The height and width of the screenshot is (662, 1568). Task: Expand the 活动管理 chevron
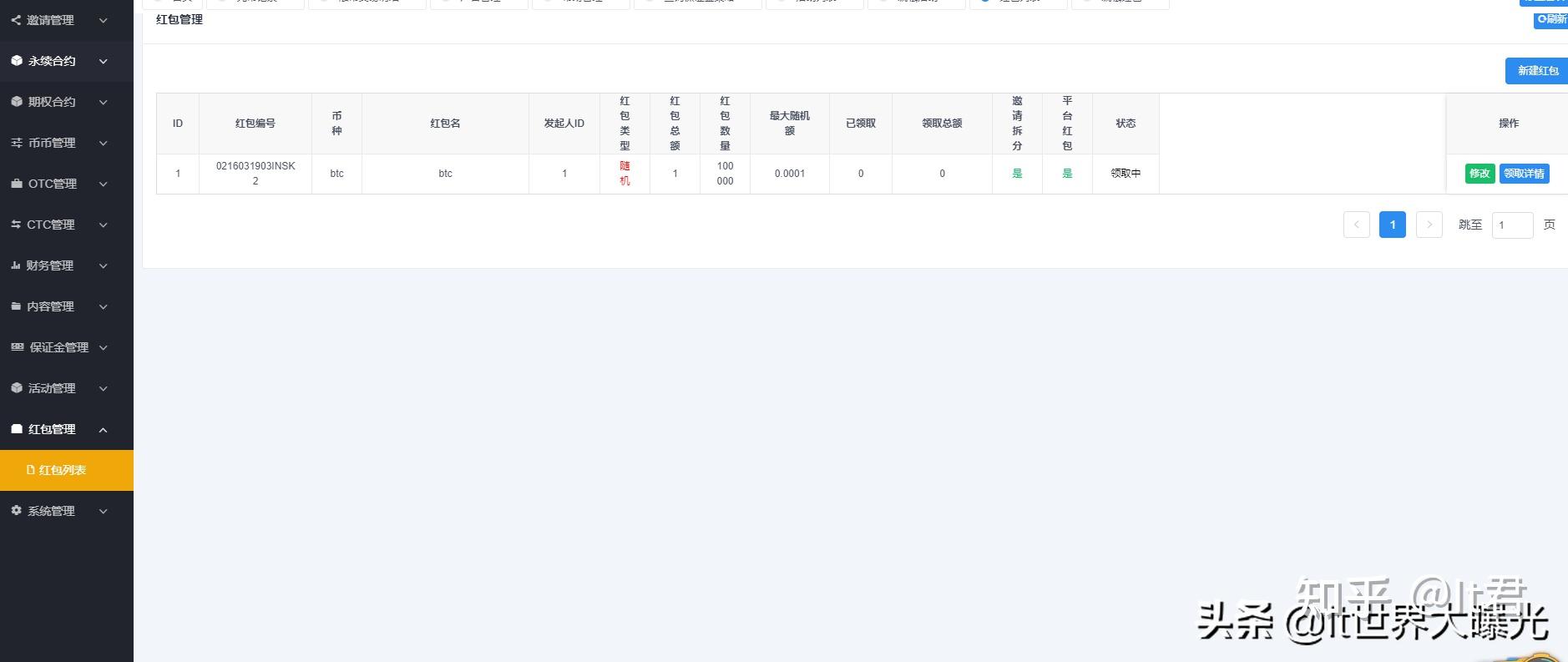coord(104,388)
